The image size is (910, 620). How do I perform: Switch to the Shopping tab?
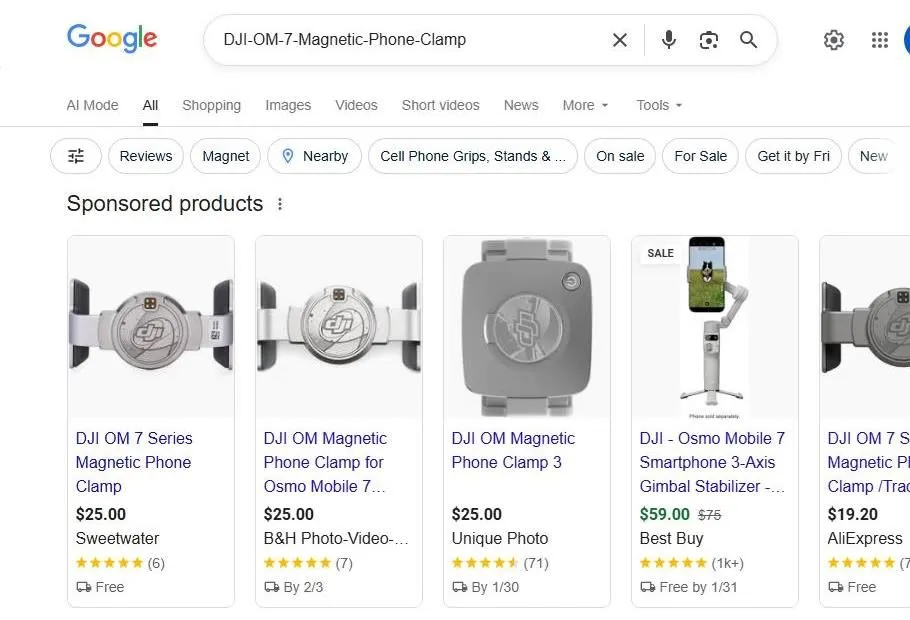point(211,105)
